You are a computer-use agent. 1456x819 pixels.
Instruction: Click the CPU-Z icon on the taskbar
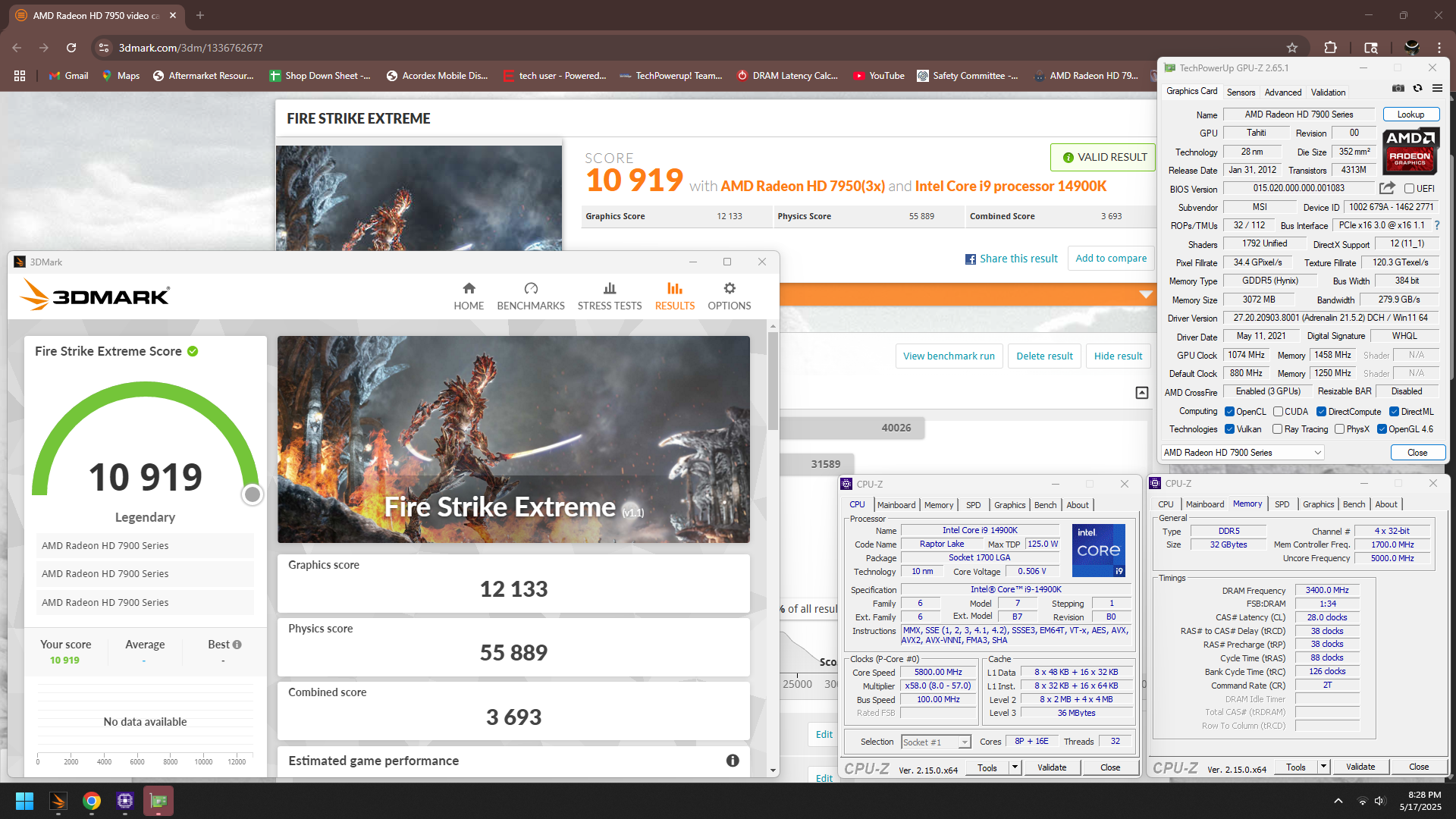[125, 801]
